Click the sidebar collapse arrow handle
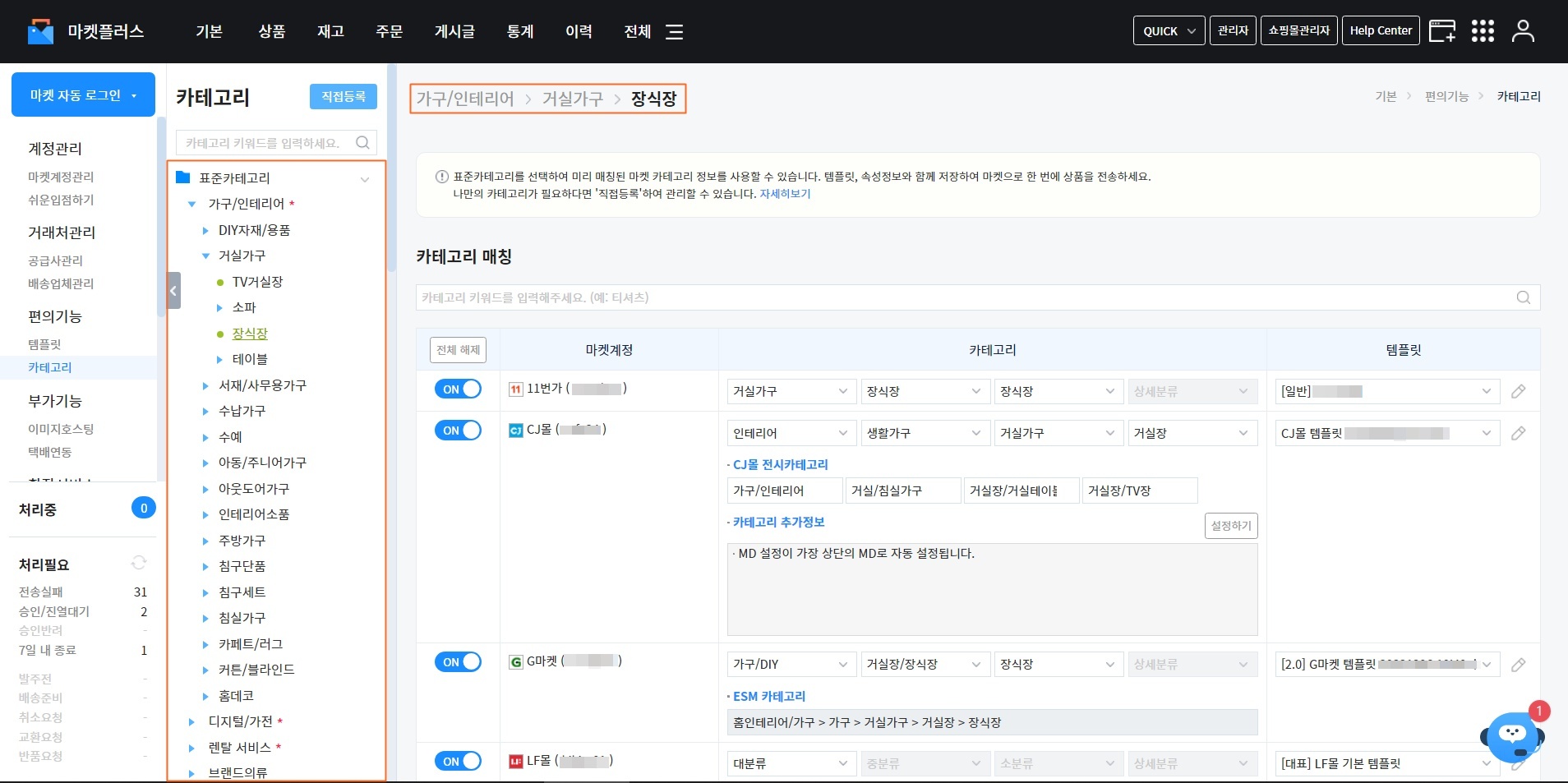Viewport: 1568px width, 783px height. click(x=173, y=290)
